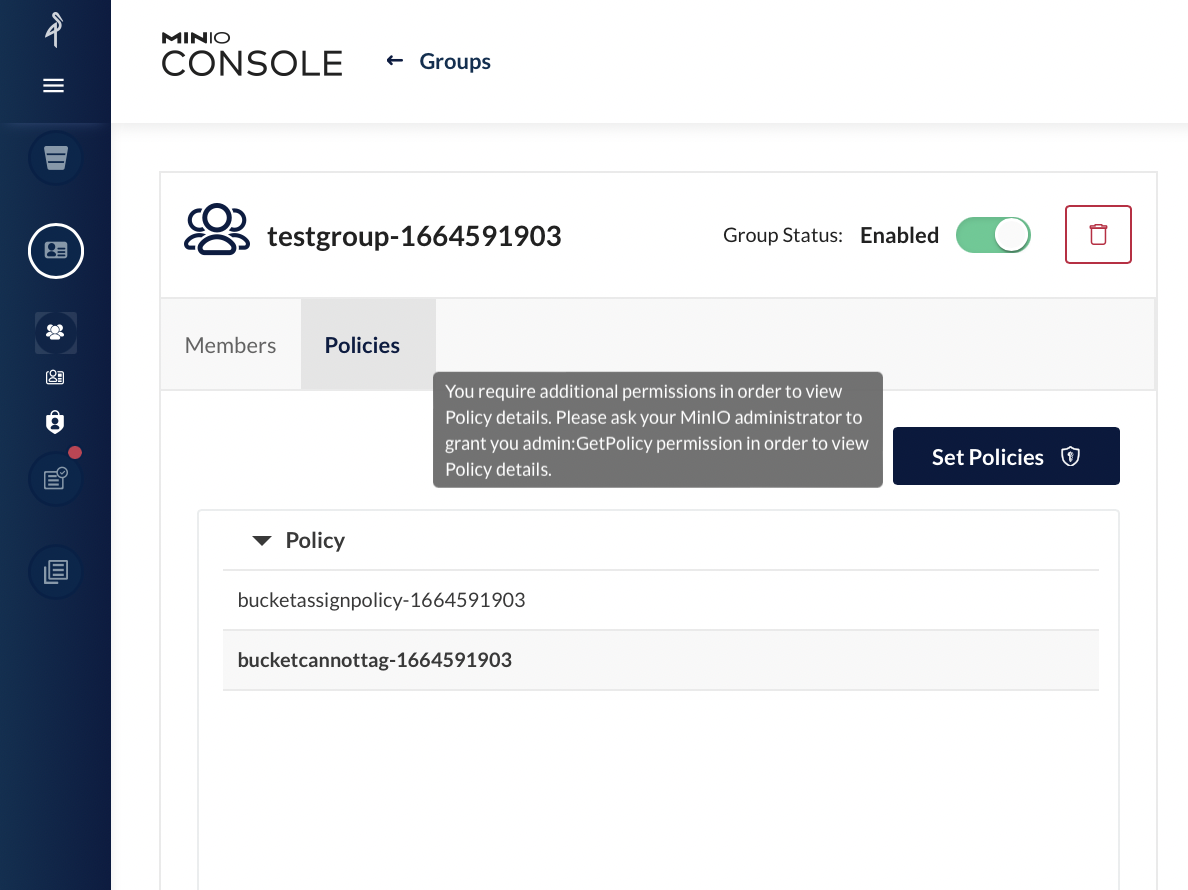The image size is (1188, 890).
Task: Open the hamburger menu in sidebar
Action: pos(53,86)
